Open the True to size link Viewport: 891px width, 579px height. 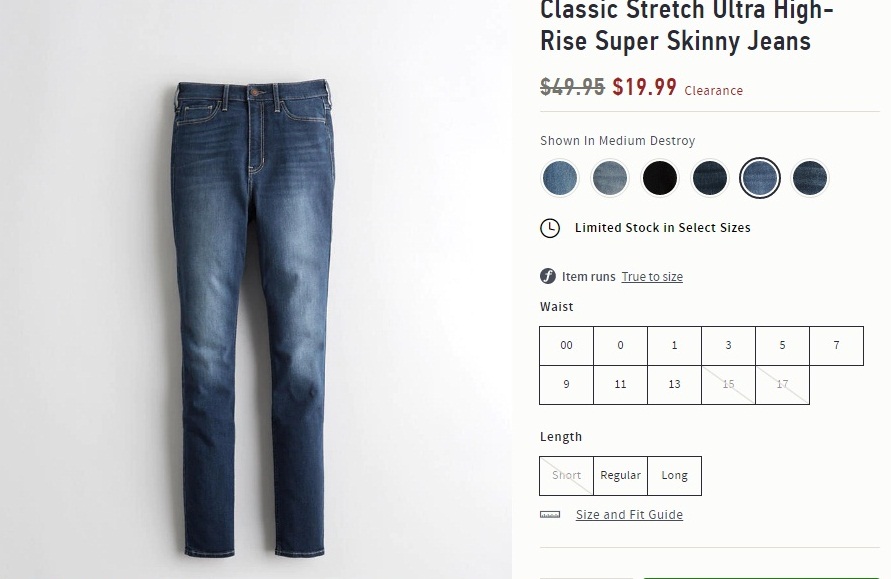pos(652,277)
